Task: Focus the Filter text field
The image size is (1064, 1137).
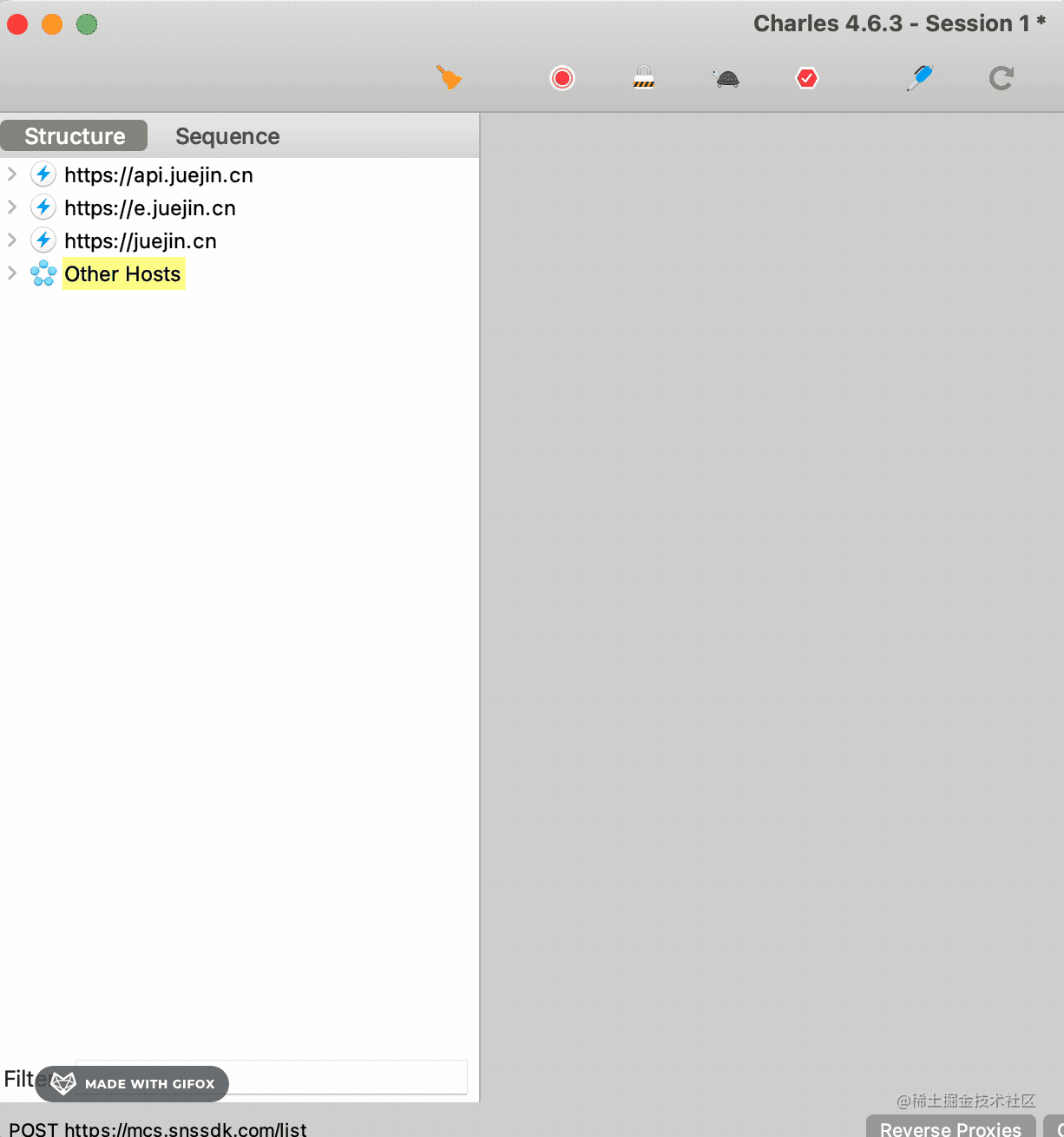Action: click(x=272, y=1077)
